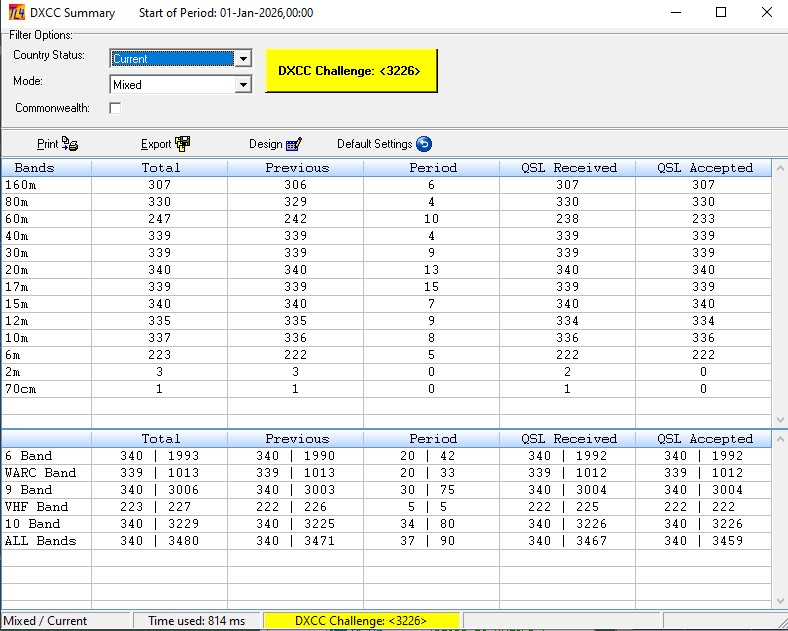Select the 6 Band summary row label

click(x=29, y=456)
